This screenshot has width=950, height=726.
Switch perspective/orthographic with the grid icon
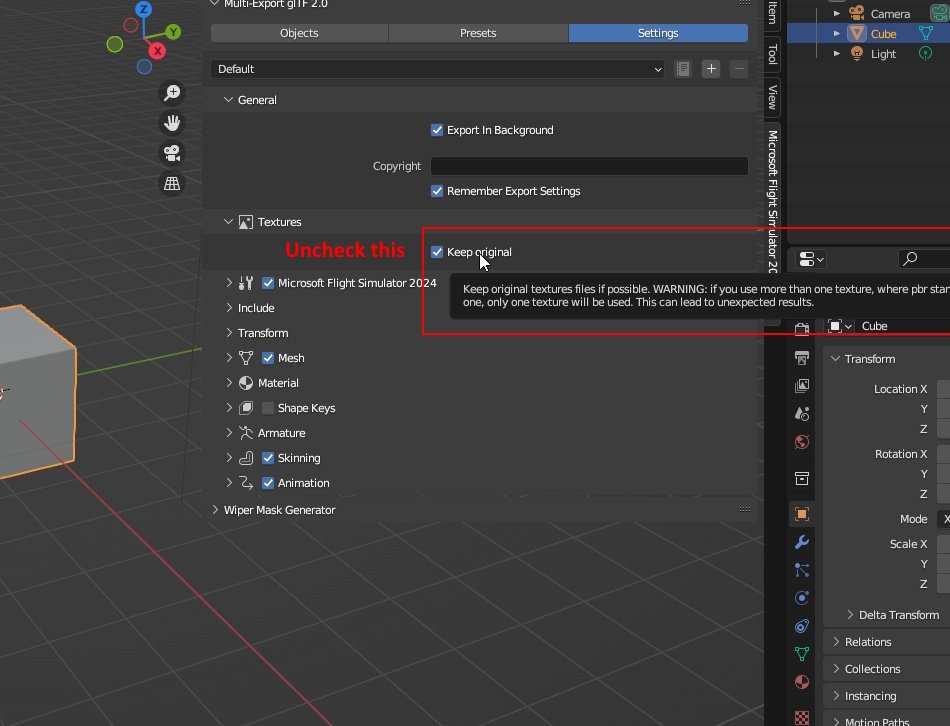click(172, 183)
